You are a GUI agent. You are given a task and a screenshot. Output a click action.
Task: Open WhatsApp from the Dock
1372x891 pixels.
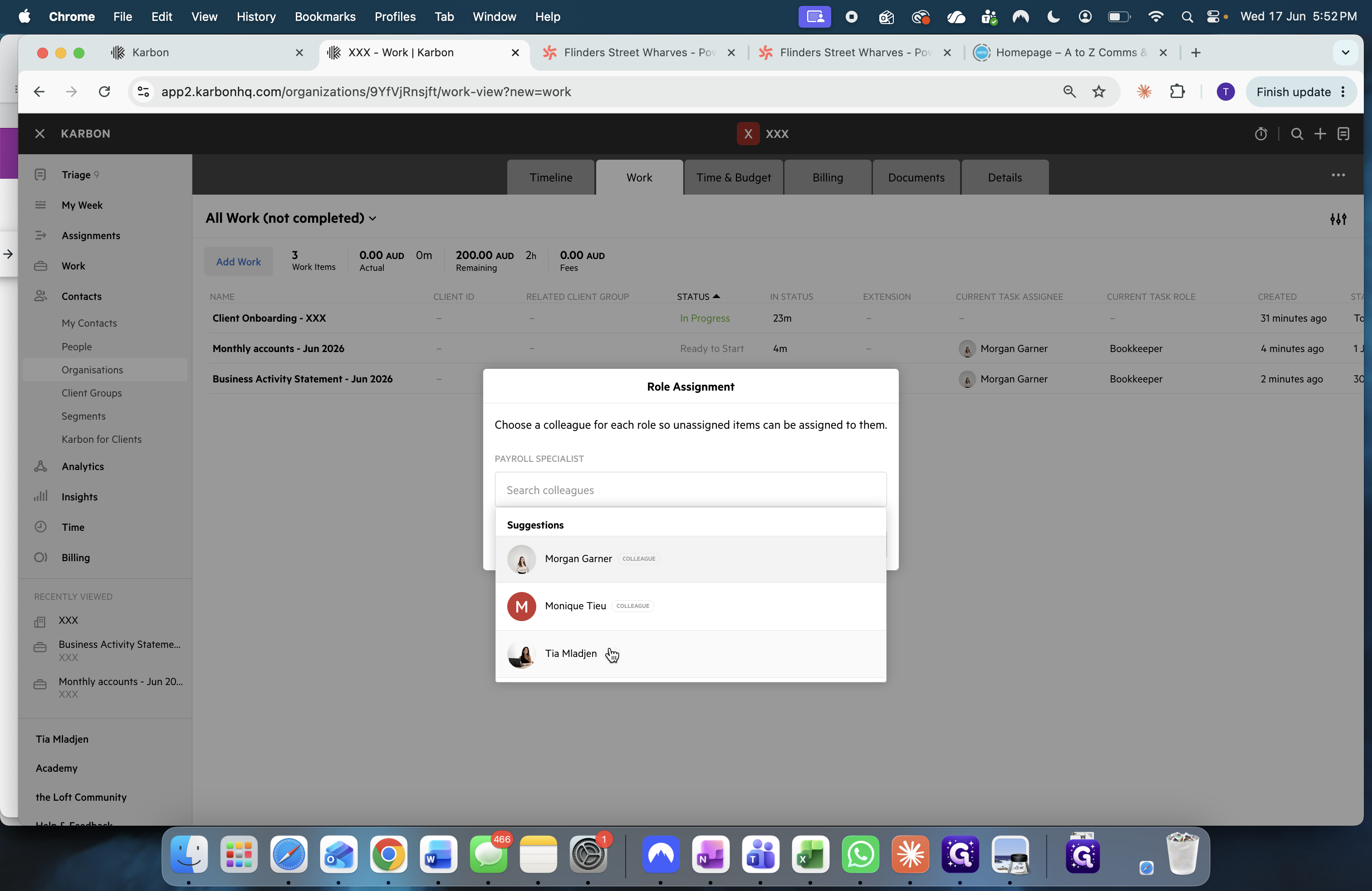[x=860, y=854]
